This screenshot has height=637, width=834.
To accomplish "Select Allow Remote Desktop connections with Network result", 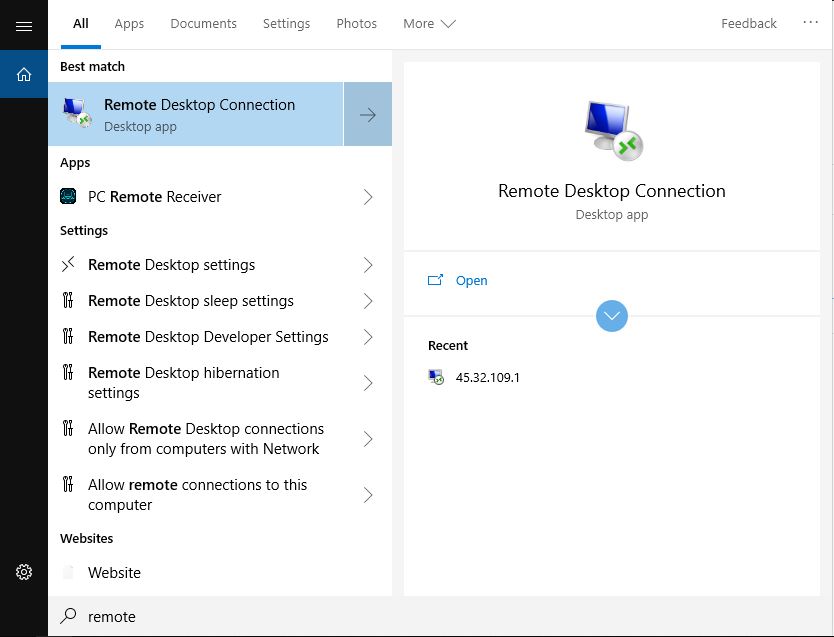I will point(220,439).
